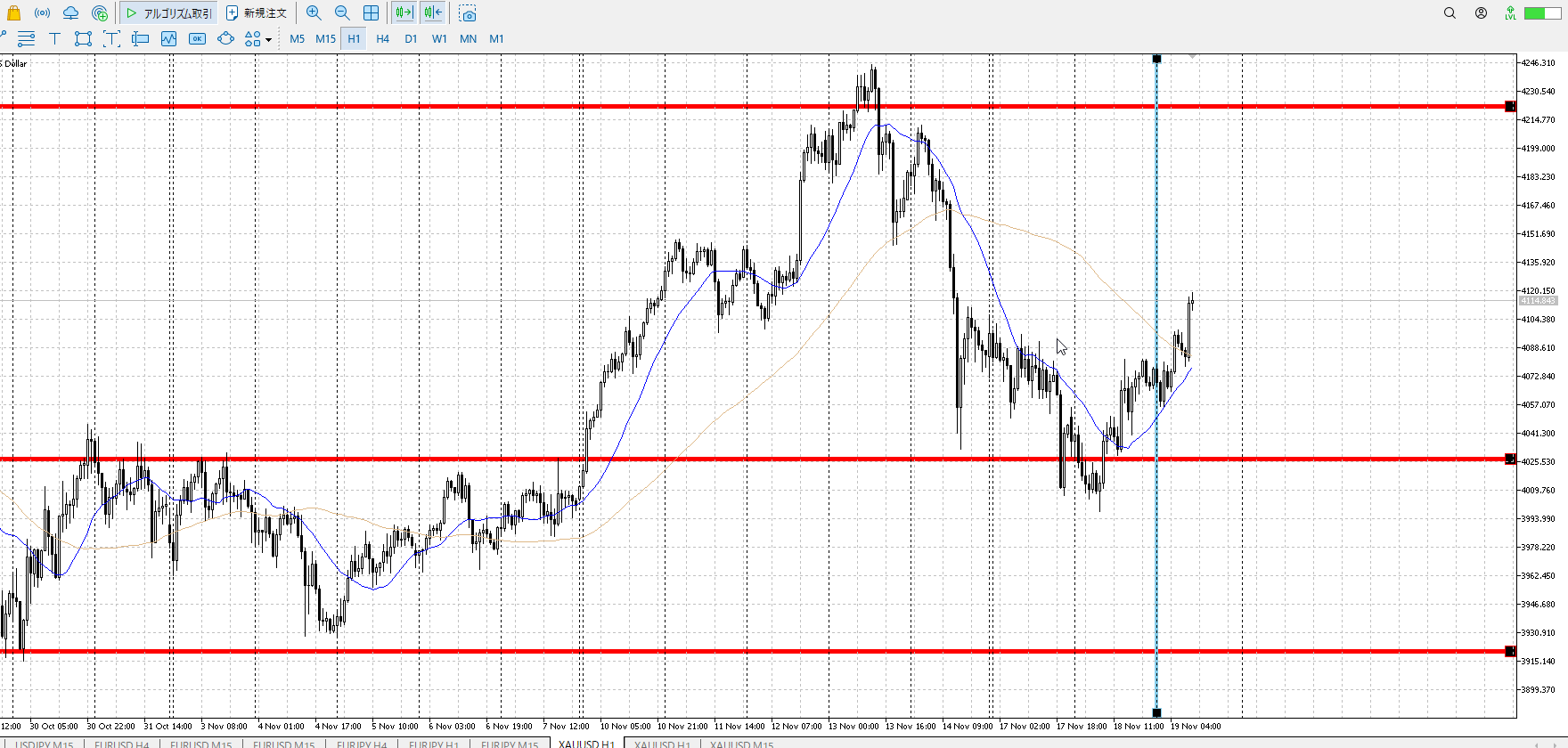
Task: Switch to the EURUSD H4 chart tab
Action: [122, 744]
